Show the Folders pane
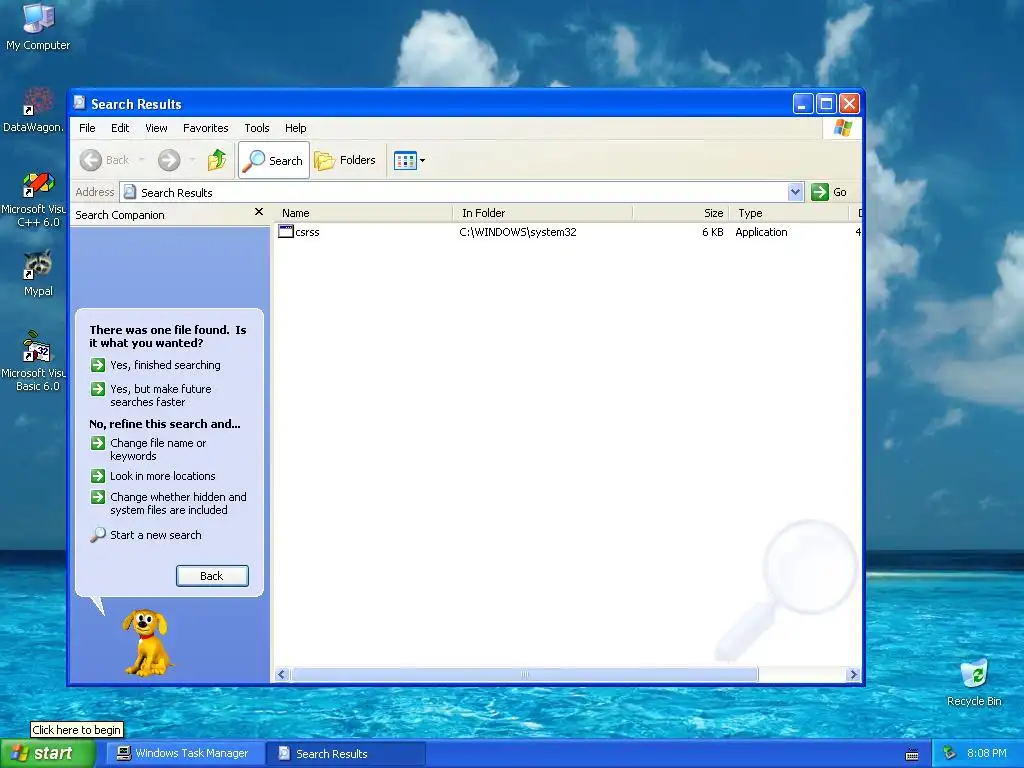The width and height of the screenshot is (1024, 768). pos(345,160)
